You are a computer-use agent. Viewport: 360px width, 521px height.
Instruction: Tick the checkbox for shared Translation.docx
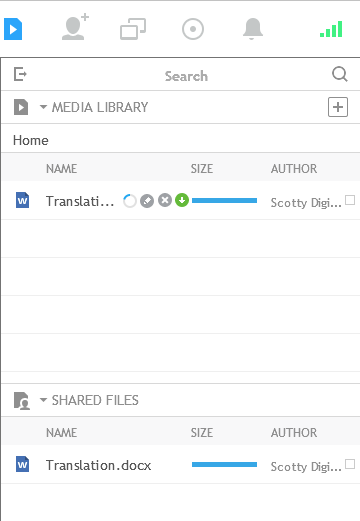[350, 464]
